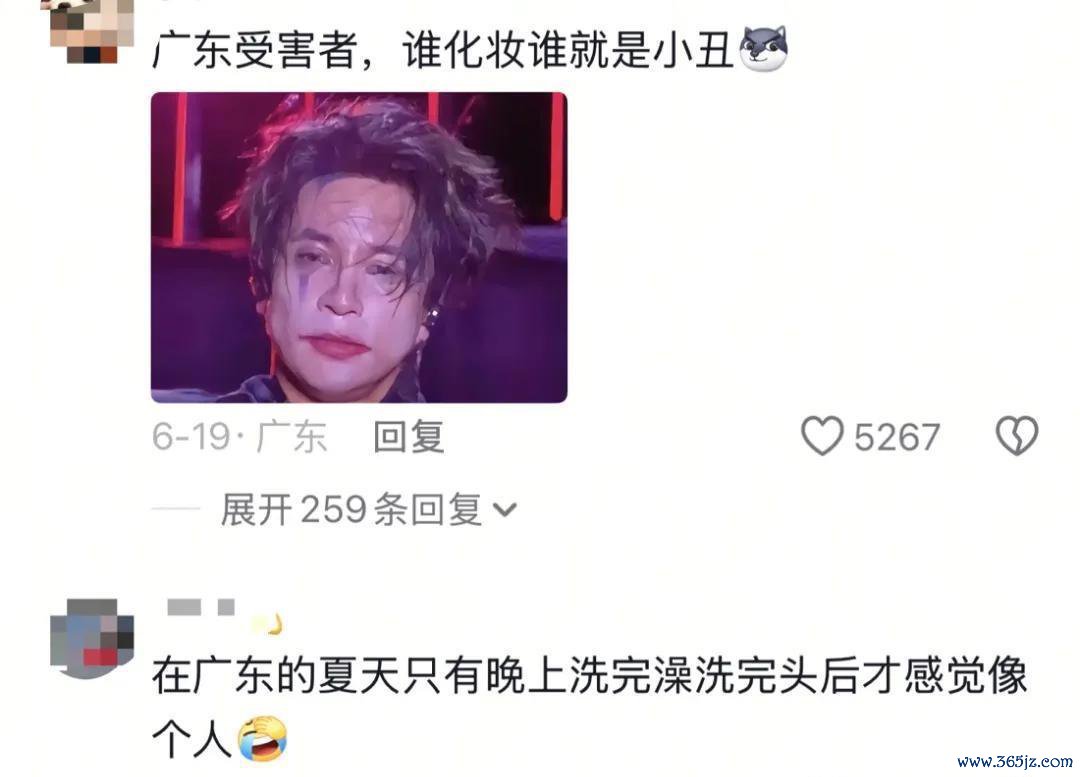Select the comment text 广东受害者,谁化妆谁就是小丑
Image resolution: width=1080 pixels, height=777 pixels.
pos(443,50)
